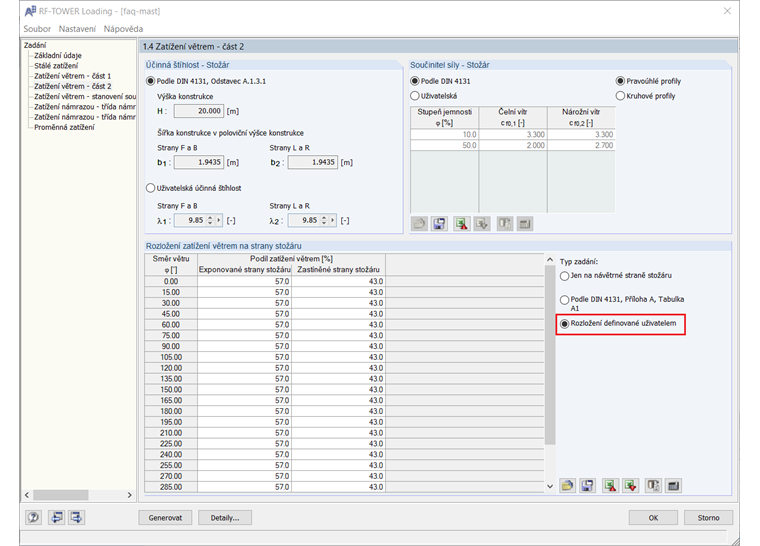Import force coefficient table from Excel
This screenshot has height=546, width=760.
(x=482, y=224)
